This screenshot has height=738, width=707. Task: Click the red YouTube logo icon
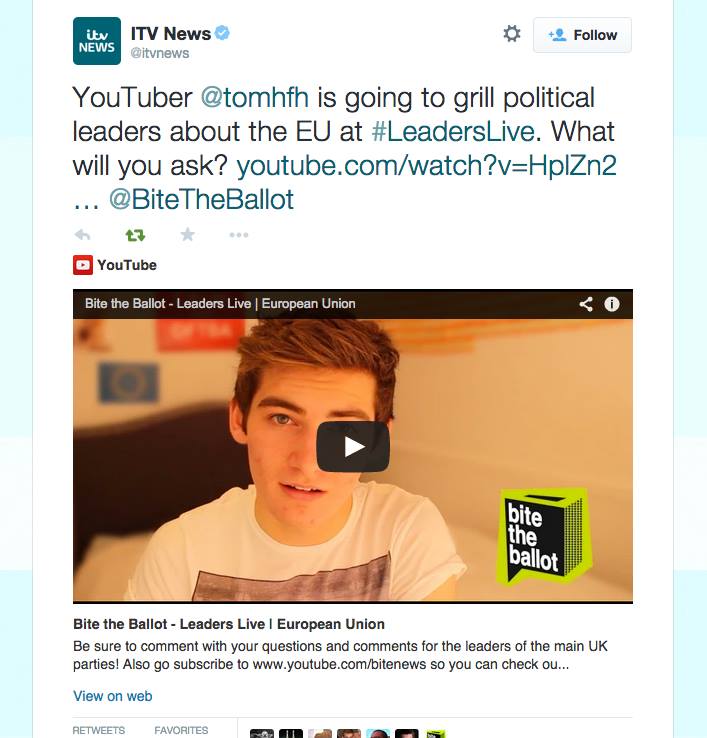[x=83, y=265]
